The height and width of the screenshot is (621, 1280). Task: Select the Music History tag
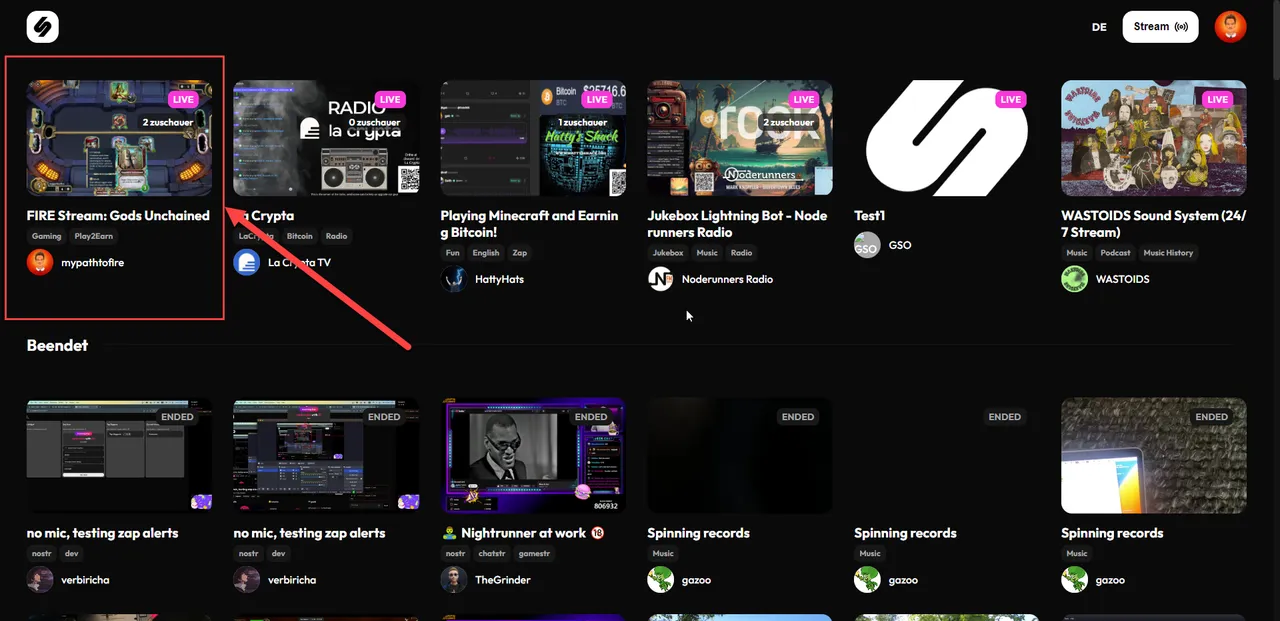tap(1168, 253)
